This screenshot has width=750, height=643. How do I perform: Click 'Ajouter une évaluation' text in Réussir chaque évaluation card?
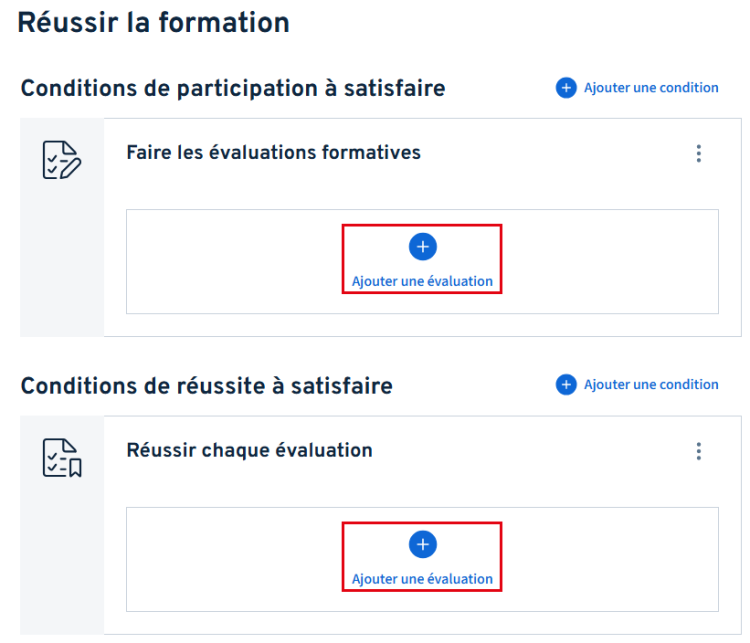point(422,579)
